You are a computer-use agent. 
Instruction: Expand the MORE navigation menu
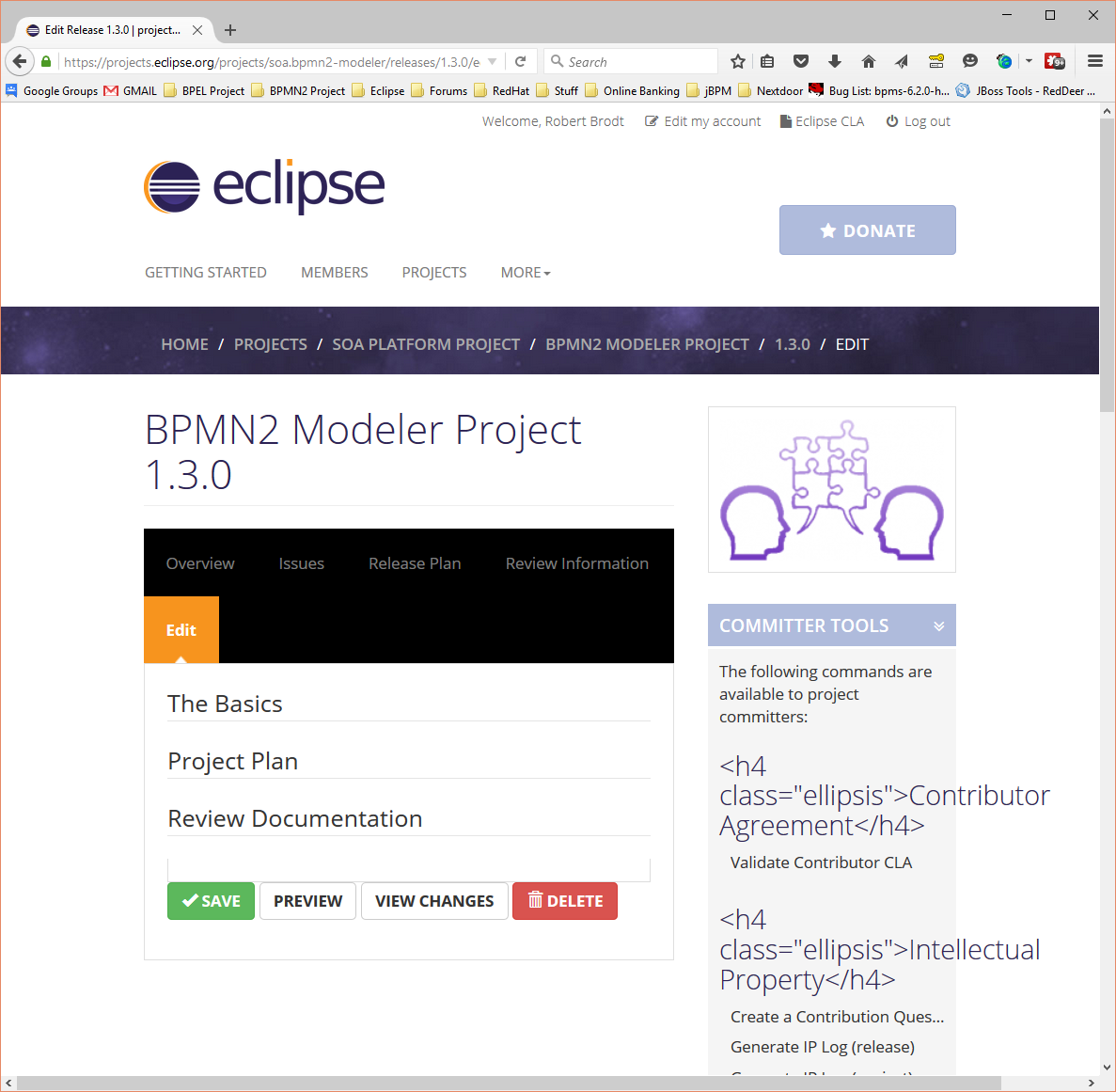[526, 273]
